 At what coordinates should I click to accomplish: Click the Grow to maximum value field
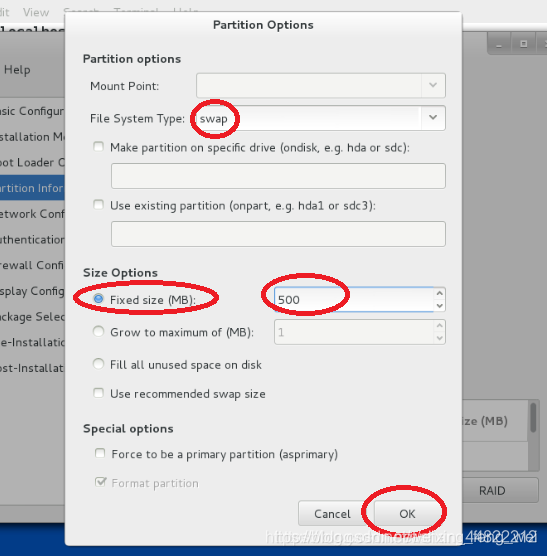click(x=354, y=332)
